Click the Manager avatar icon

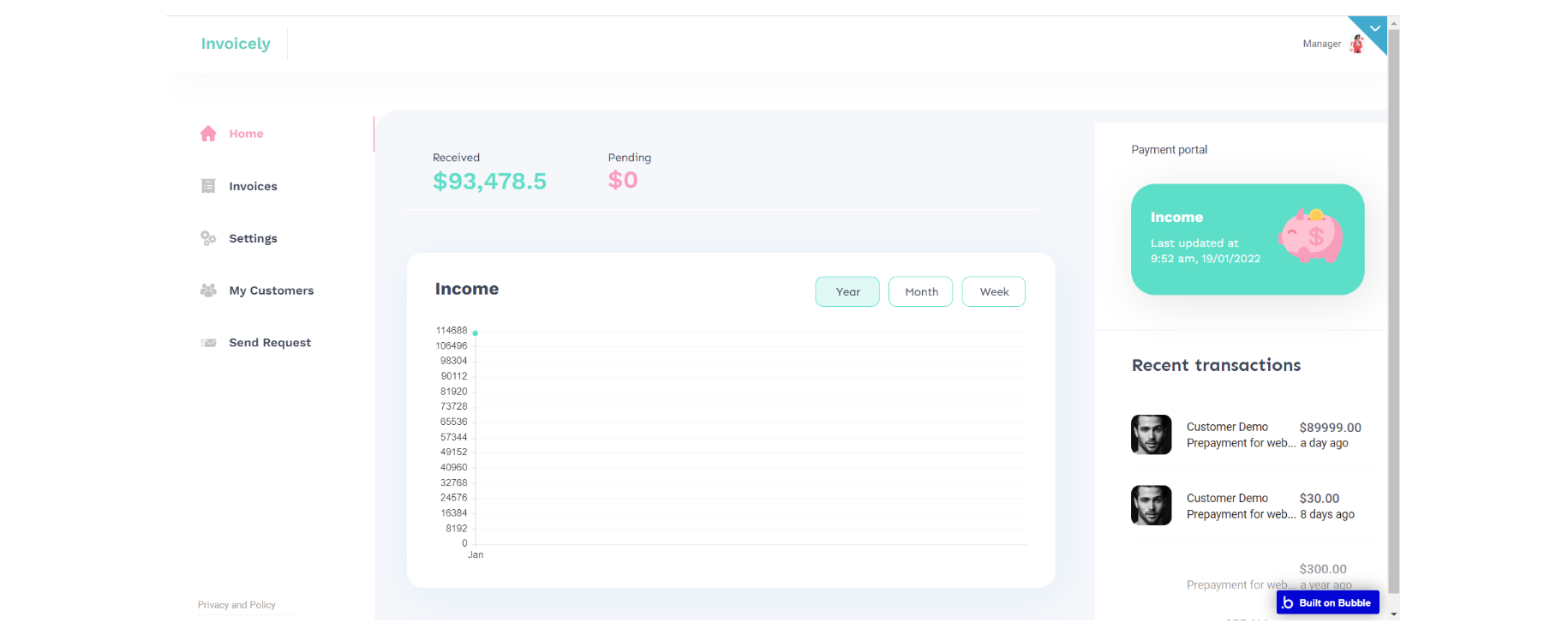pyautogui.click(x=1356, y=44)
